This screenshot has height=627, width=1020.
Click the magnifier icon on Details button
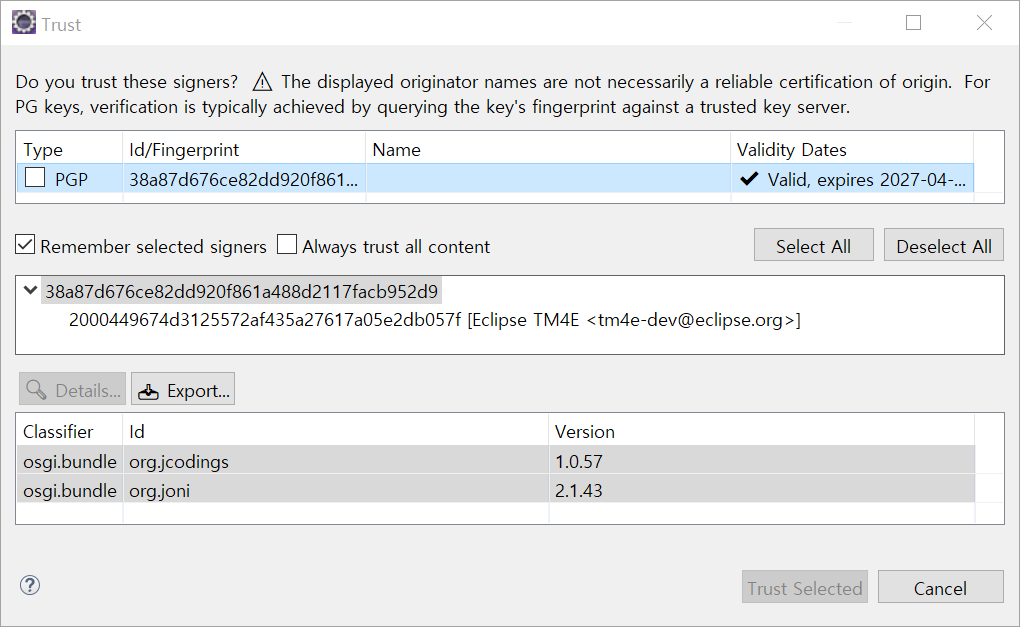pyautogui.click(x=36, y=391)
